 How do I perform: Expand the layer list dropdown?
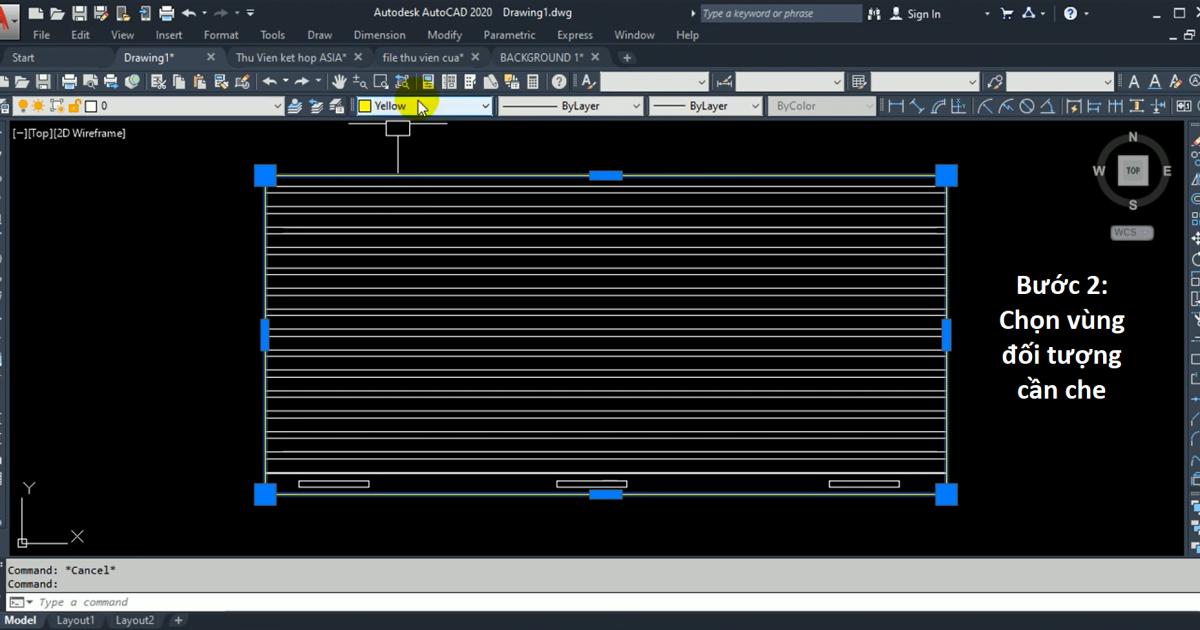pos(278,106)
